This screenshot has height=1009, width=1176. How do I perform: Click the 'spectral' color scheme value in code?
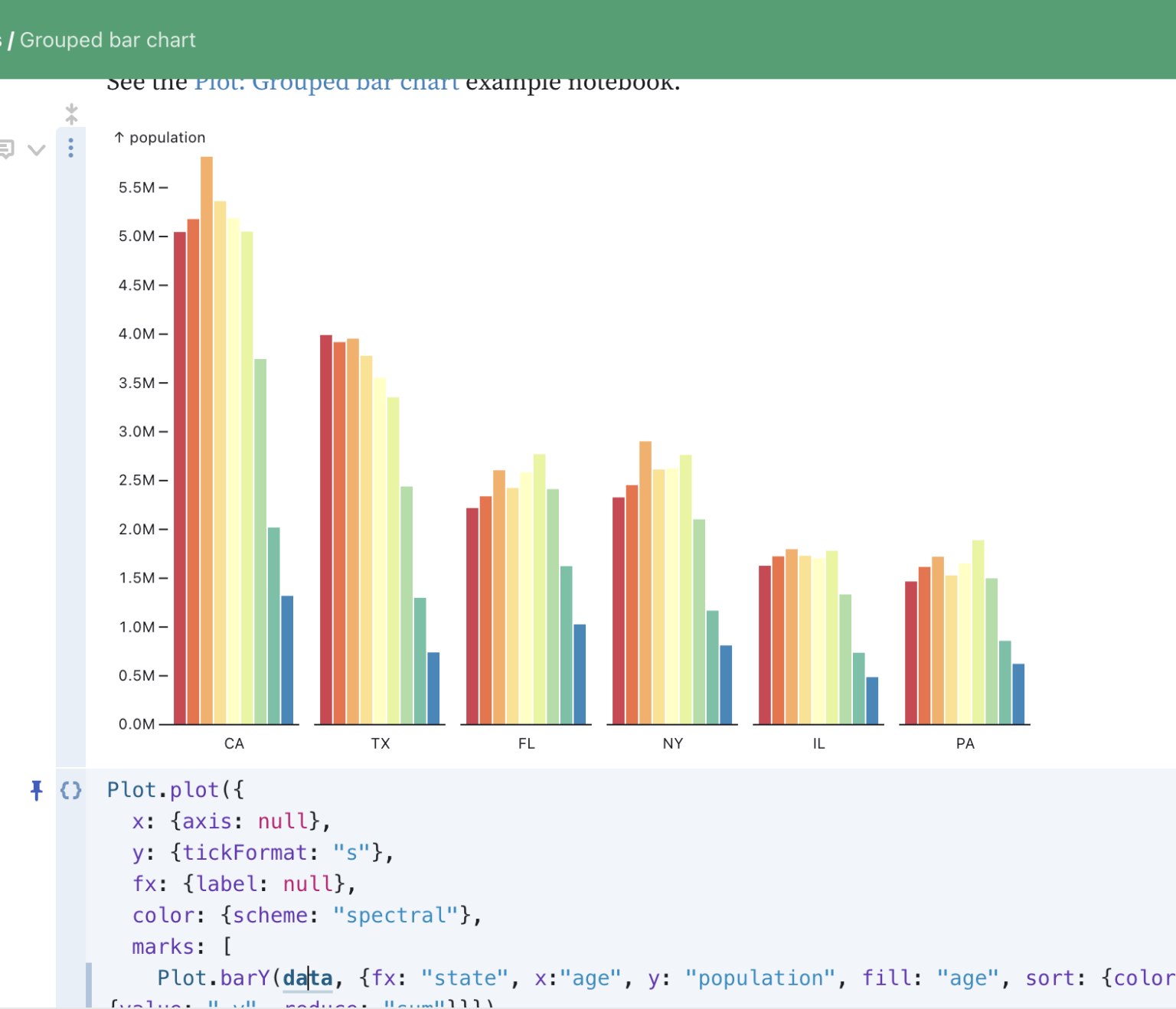coord(395,915)
